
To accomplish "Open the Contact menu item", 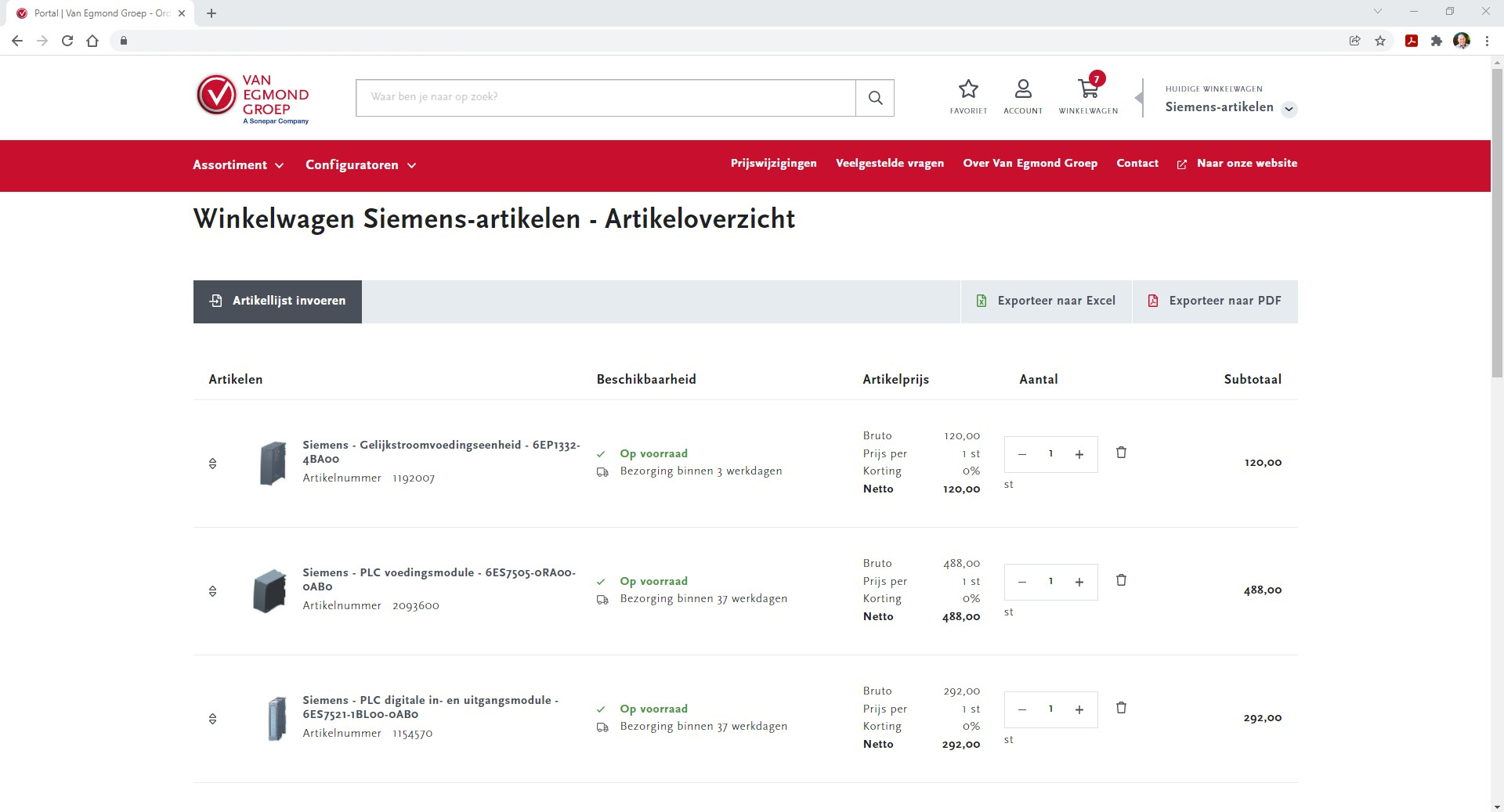I will pyautogui.click(x=1137, y=163).
